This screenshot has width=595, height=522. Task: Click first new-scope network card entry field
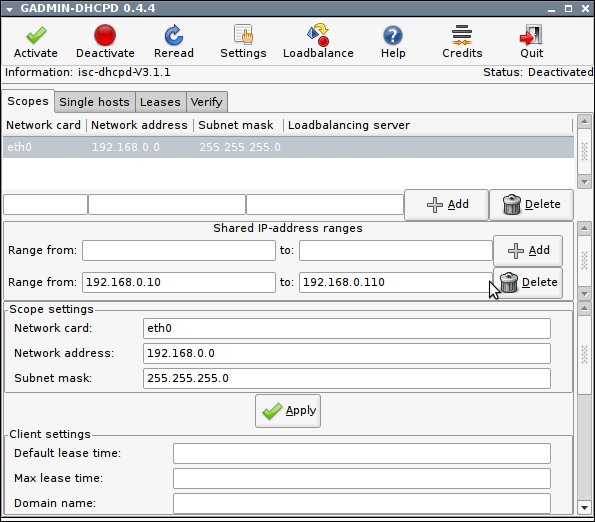click(46, 204)
